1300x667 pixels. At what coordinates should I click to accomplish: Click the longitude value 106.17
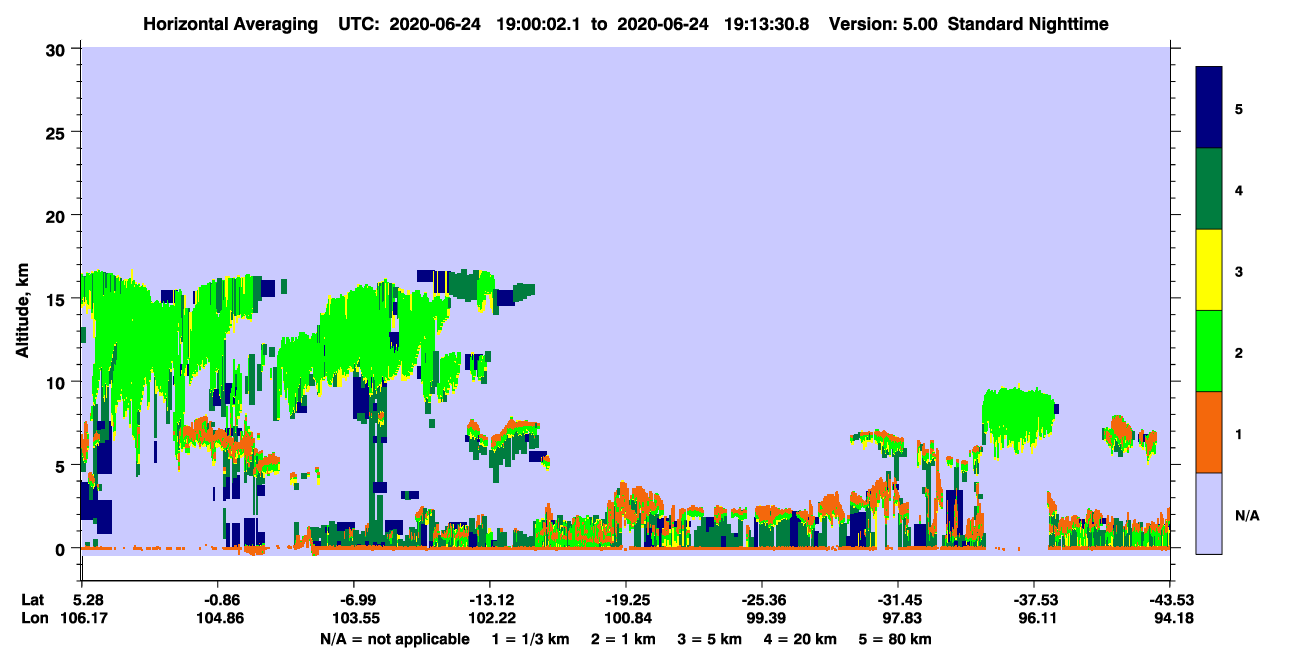82,619
